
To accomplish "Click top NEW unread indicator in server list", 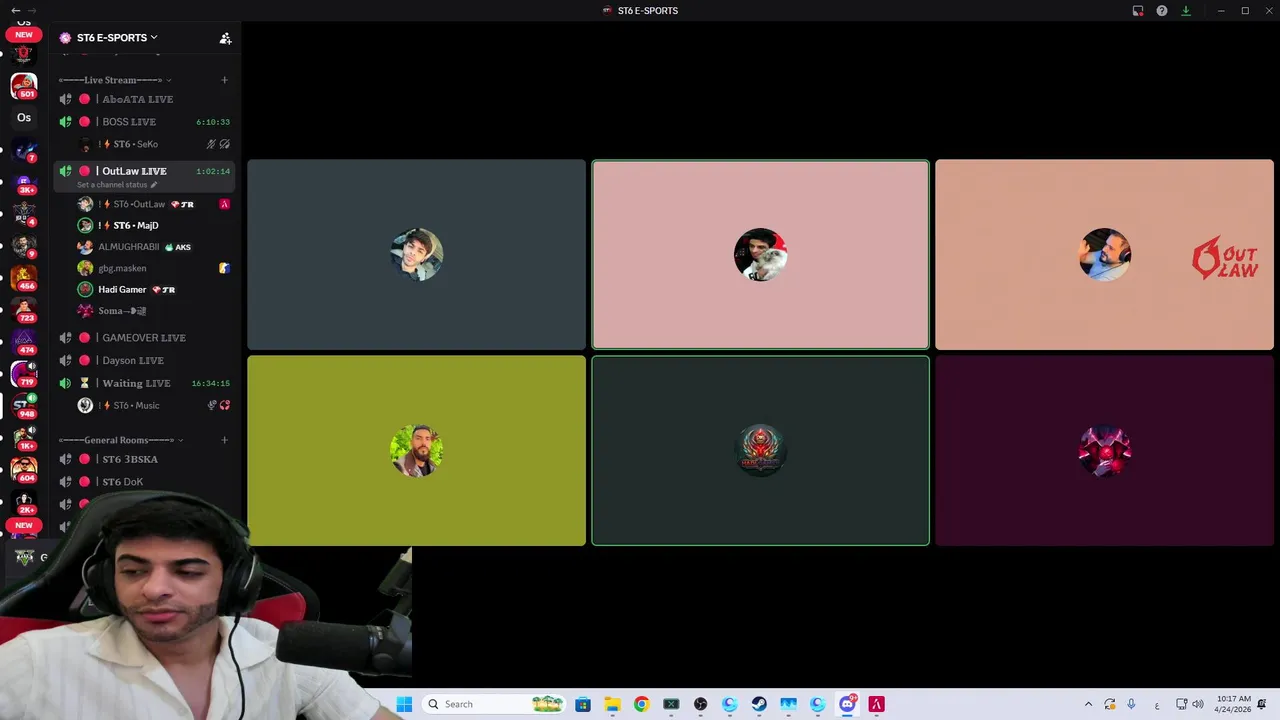I will point(24,34).
